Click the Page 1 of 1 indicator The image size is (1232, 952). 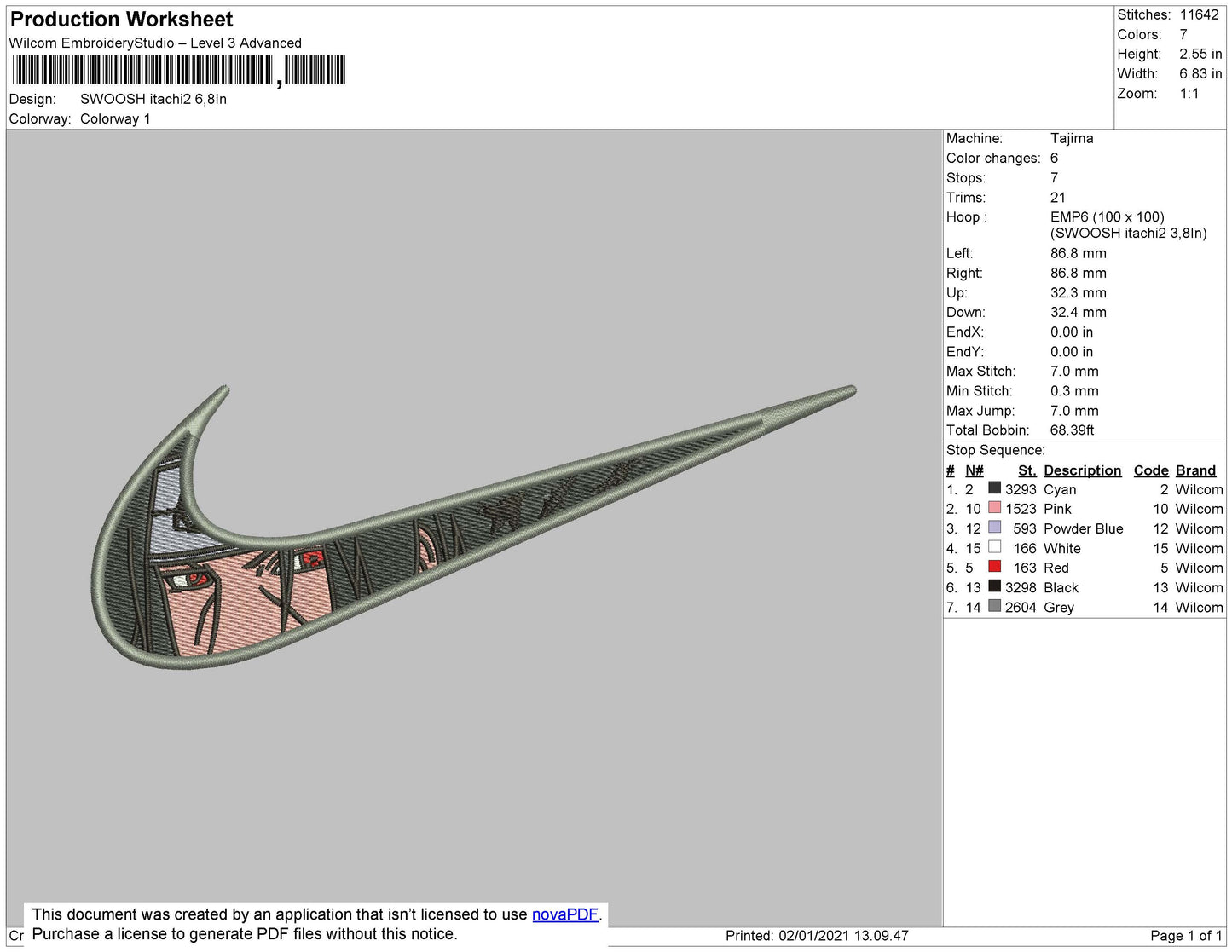[1186, 935]
